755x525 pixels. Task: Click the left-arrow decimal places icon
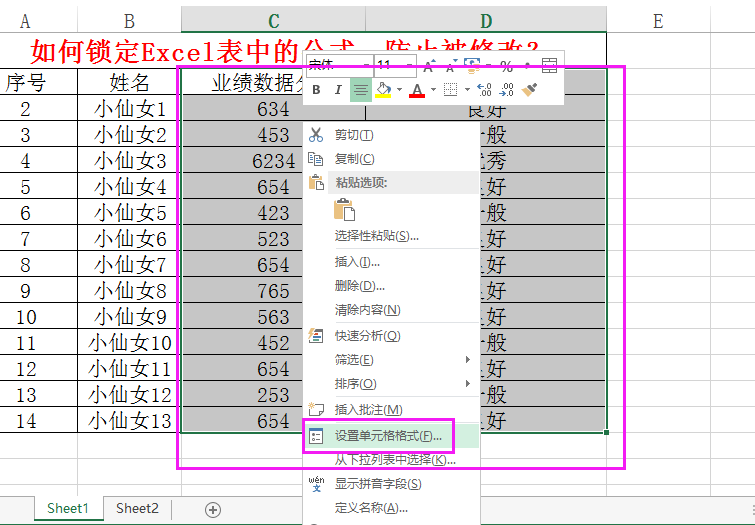click(x=484, y=90)
